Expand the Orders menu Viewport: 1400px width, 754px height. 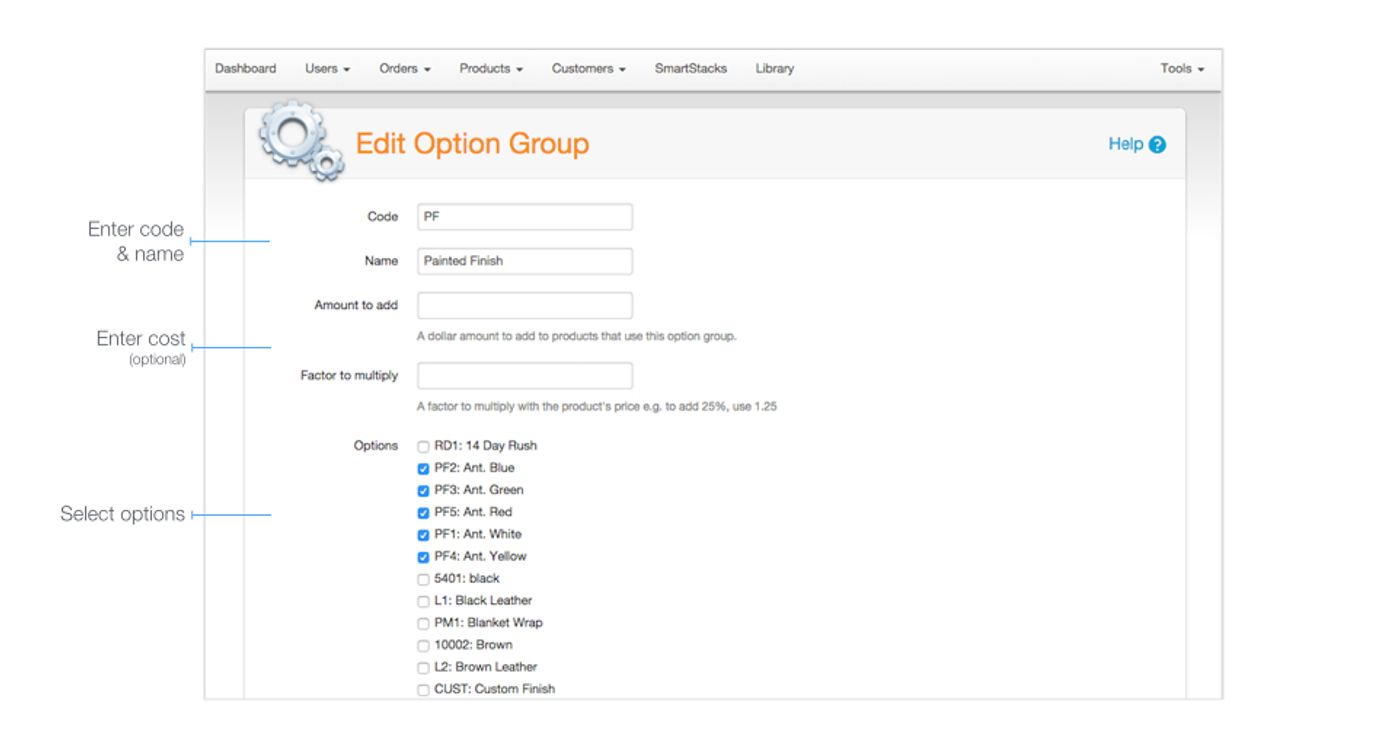point(405,69)
